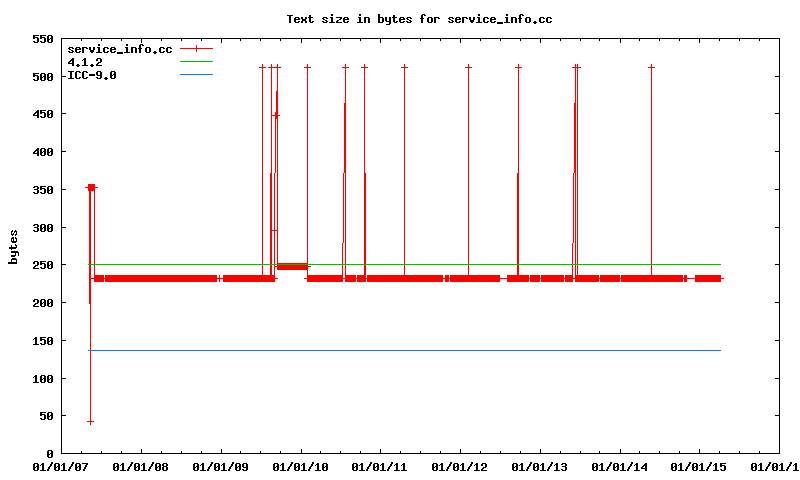The width and height of the screenshot is (800, 480).
Task: Click the red legend line sample
Action: point(196,48)
